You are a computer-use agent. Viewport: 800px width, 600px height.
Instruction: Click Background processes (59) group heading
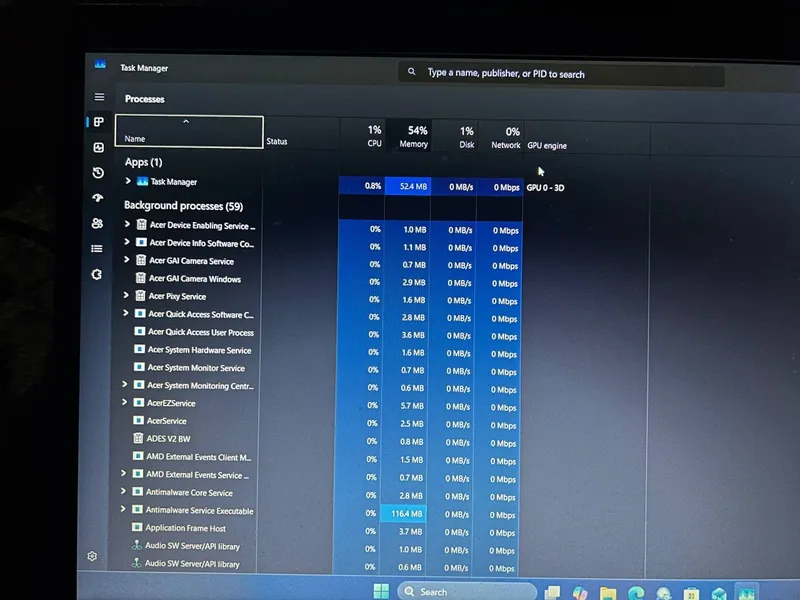(x=183, y=206)
